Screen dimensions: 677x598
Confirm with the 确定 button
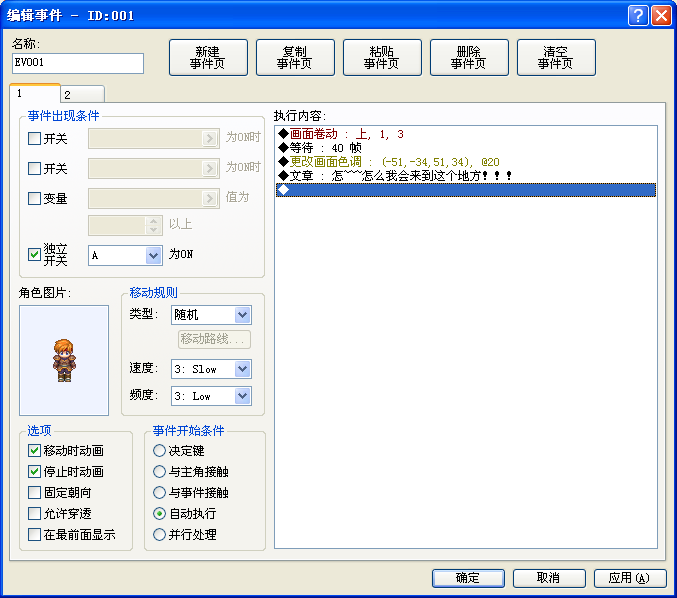(468, 578)
